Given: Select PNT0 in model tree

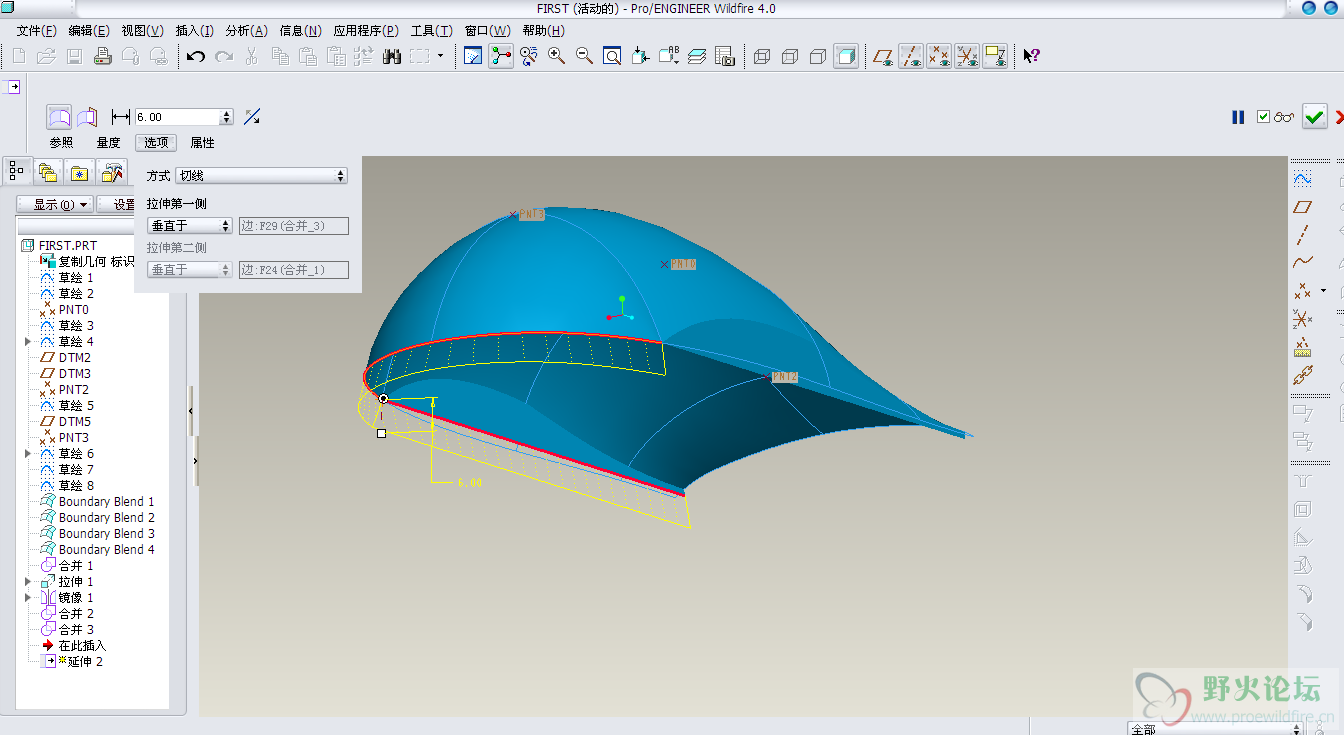Looking at the screenshot, I should (x=72, y=310).
